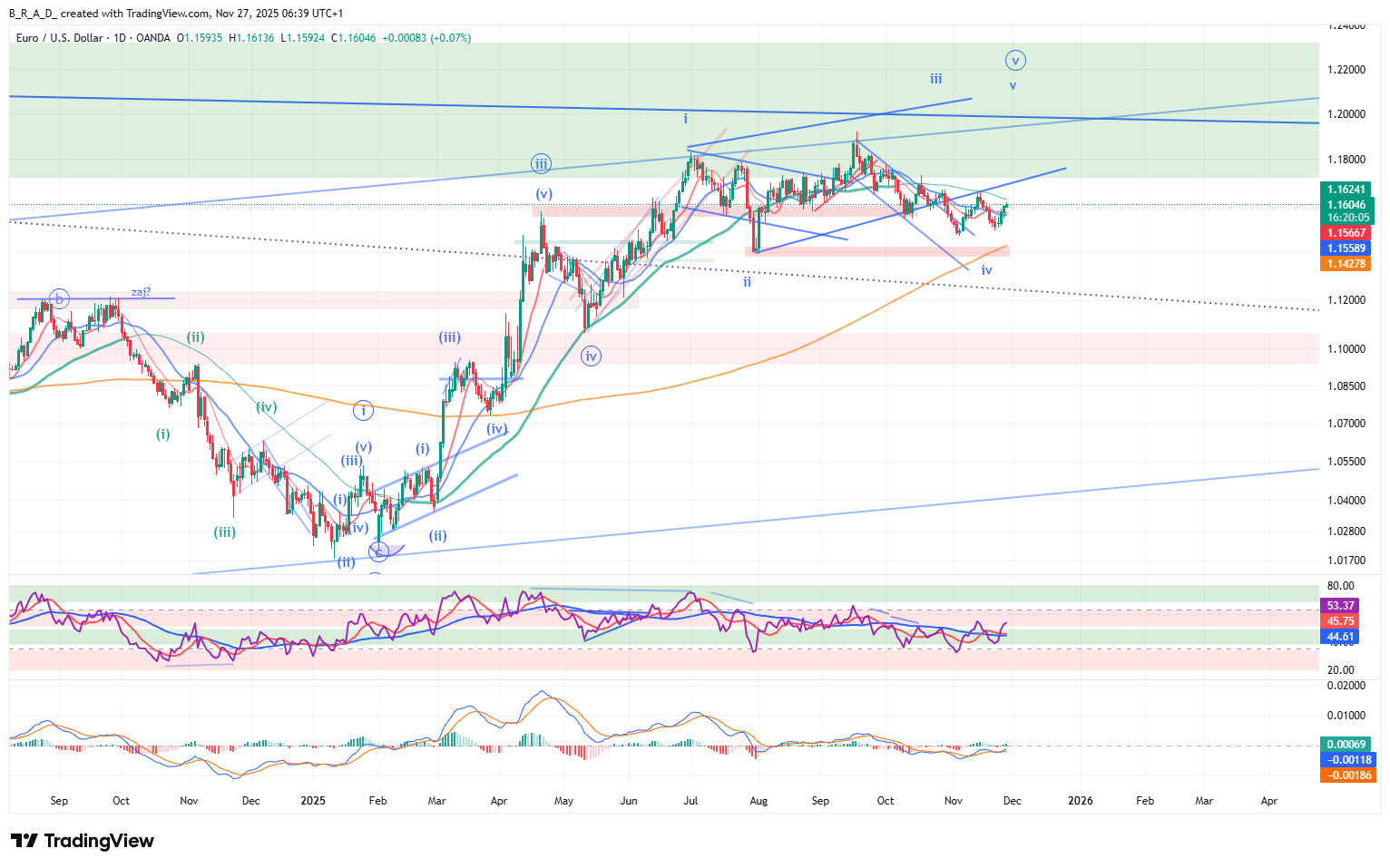Select the circled b wave label
This screenshot has width=1390, height=868.
[x=59, y=298]
